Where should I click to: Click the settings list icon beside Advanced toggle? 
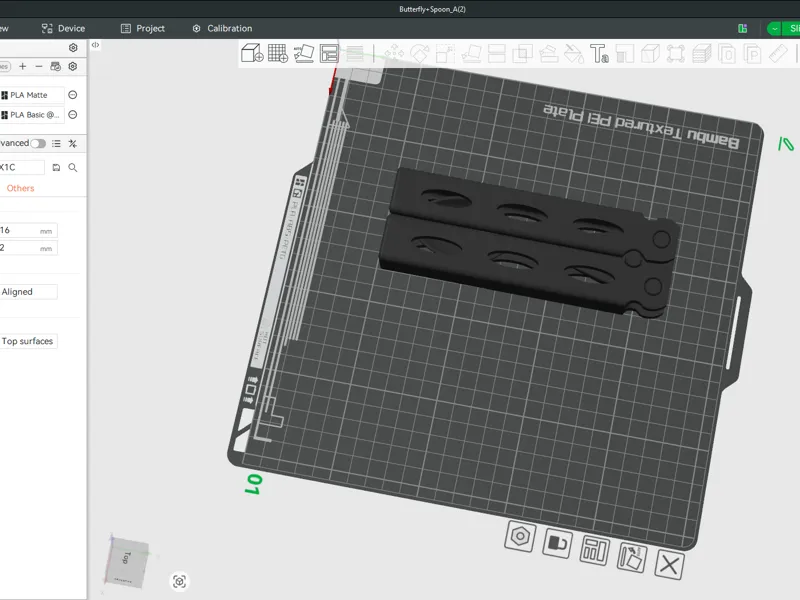56,143
